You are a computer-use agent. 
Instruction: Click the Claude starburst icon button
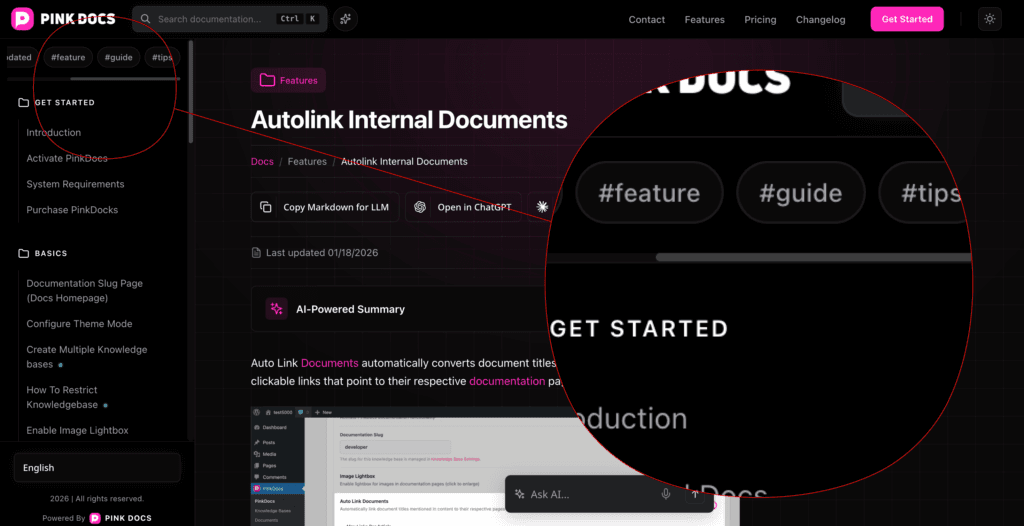click(542, 207)
